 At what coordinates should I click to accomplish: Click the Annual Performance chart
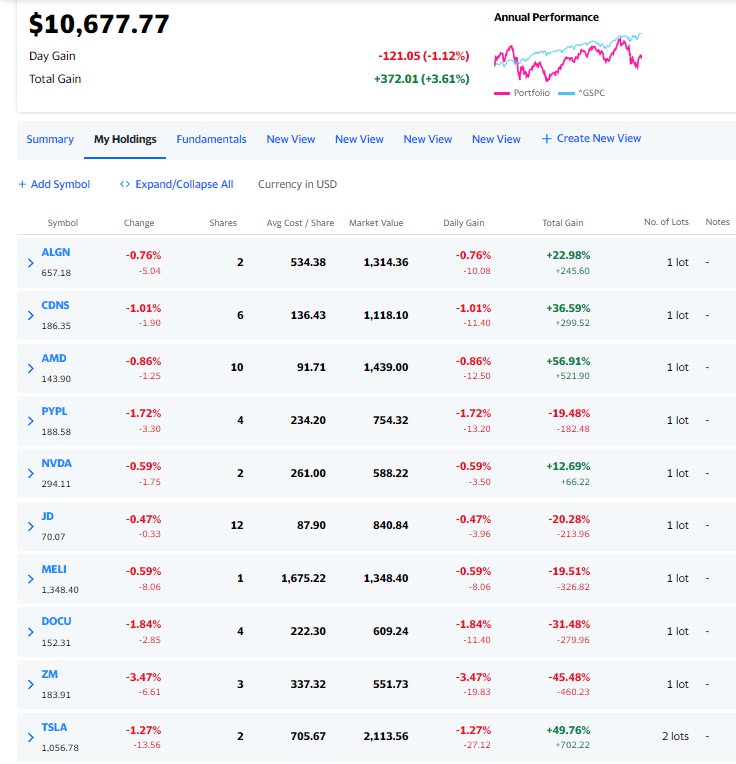click(567, 57)
